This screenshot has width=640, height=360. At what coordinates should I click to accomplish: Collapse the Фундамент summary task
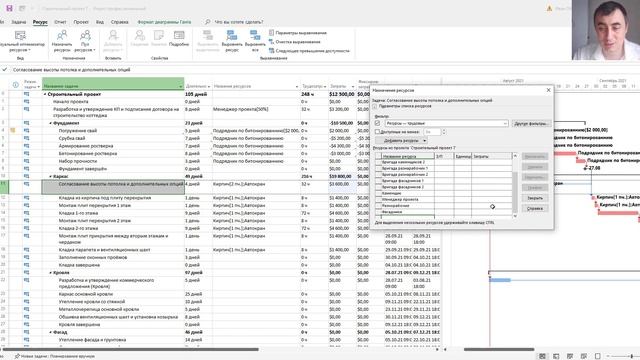51,123
